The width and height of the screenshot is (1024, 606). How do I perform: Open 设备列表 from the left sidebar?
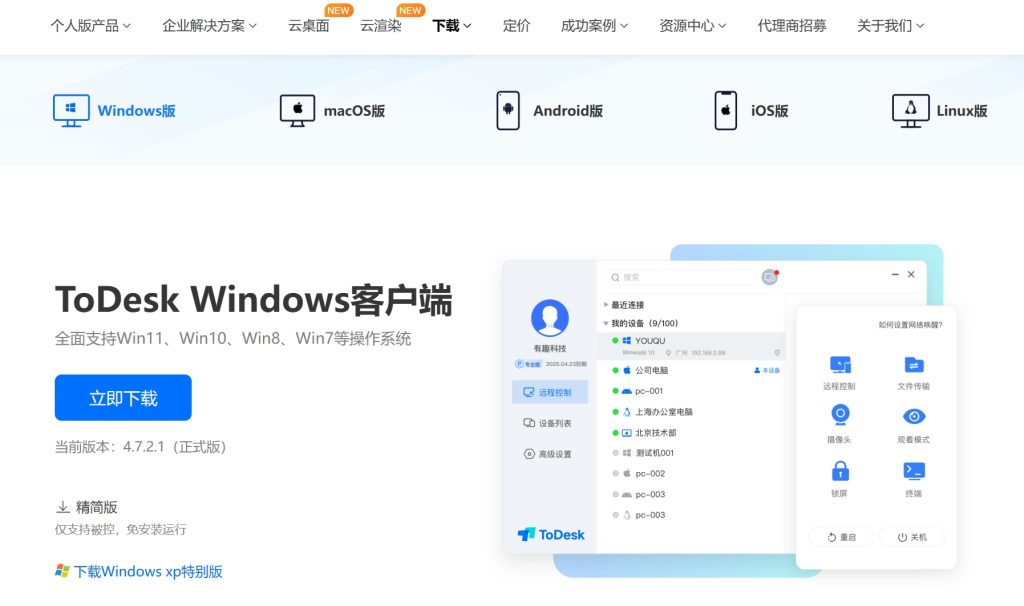[x=550, y=424]
